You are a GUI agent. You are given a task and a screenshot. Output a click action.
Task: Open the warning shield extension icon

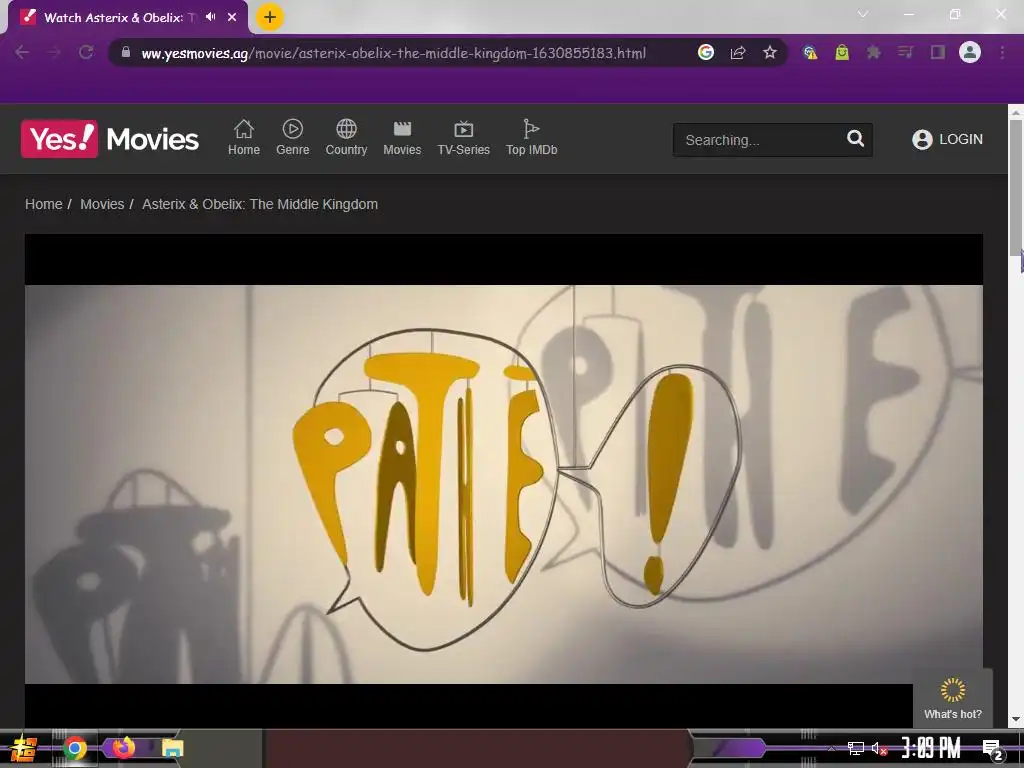(810, 52)
